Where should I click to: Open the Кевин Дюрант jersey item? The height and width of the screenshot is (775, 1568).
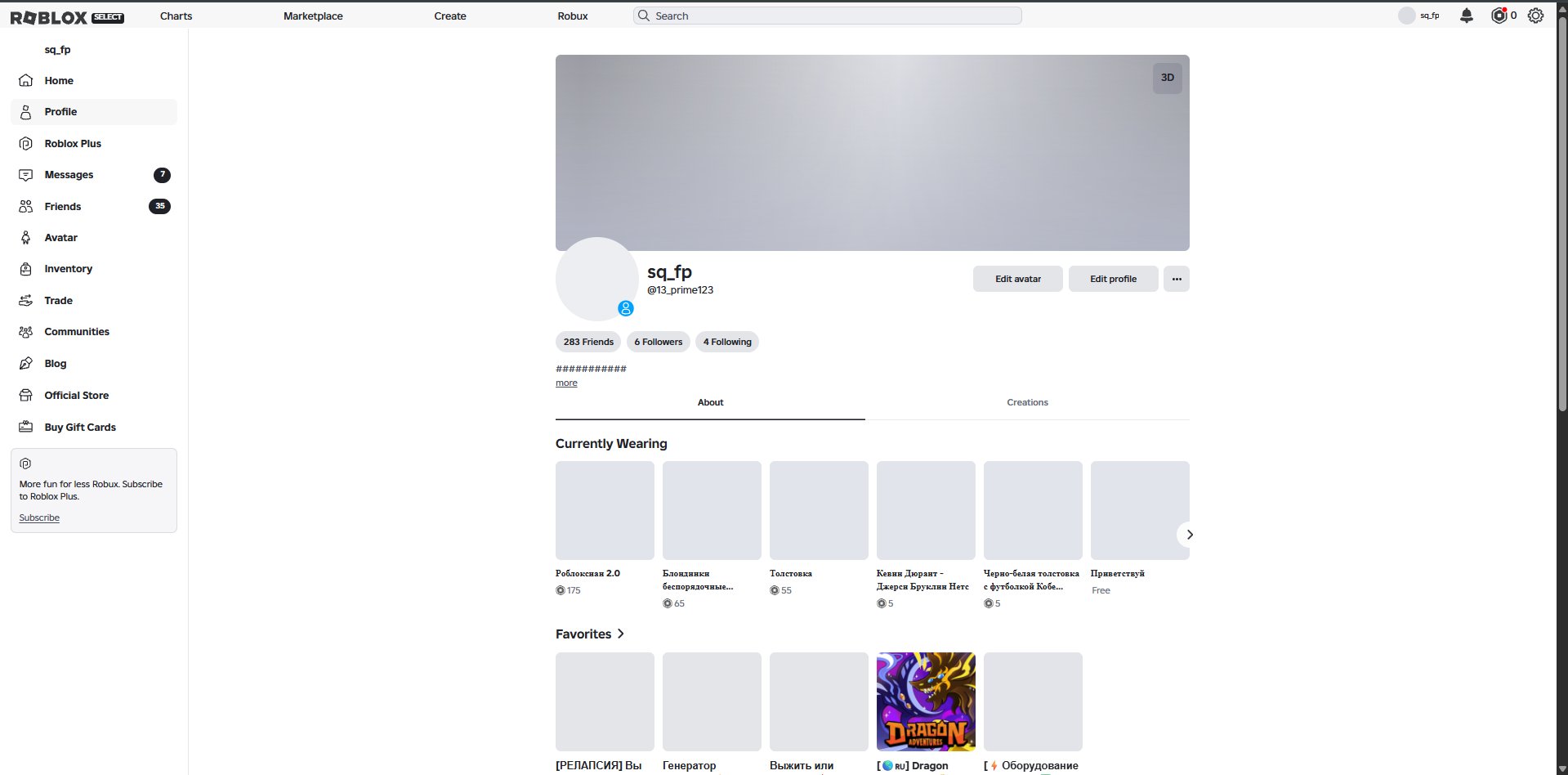926,510
